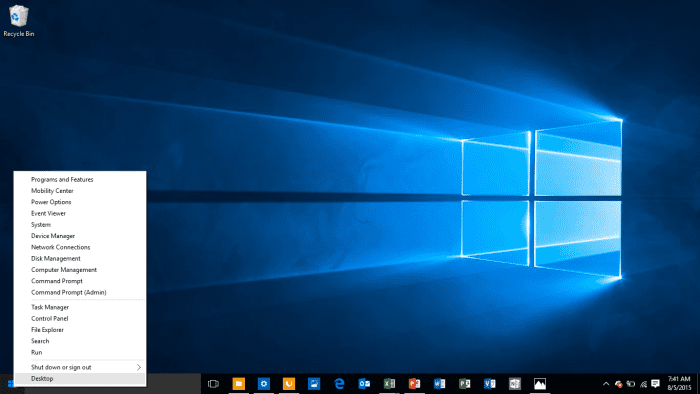
Task: Open File Explorer from the taskbar
Action: click(x=239, y=384)
